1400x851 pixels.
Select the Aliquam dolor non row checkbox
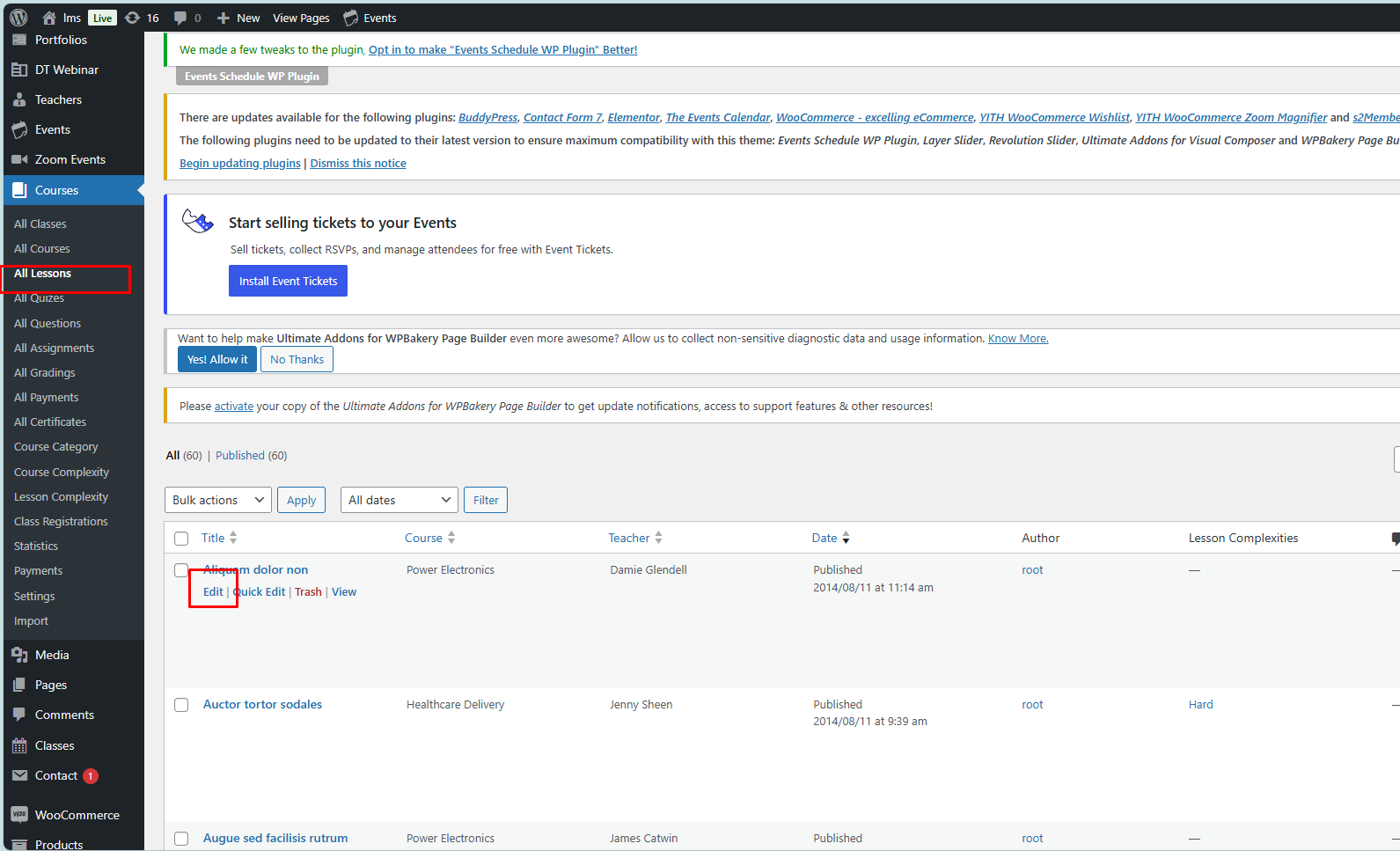coord(181,570)
